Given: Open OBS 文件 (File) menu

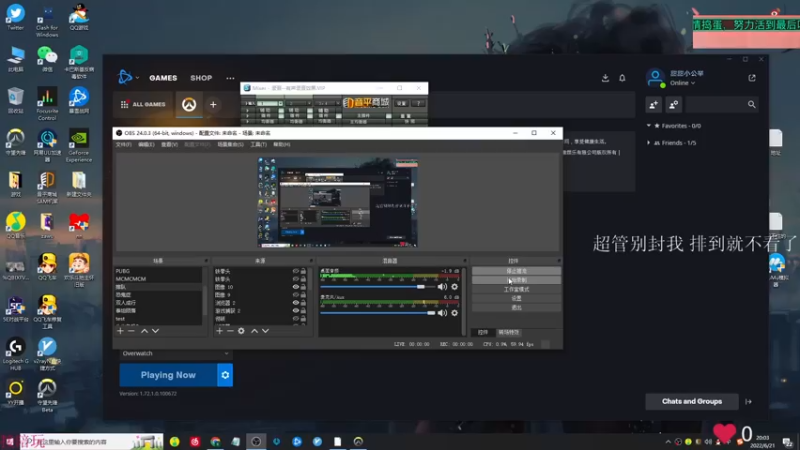Looking at the screenshot, I should coord(123,144).
